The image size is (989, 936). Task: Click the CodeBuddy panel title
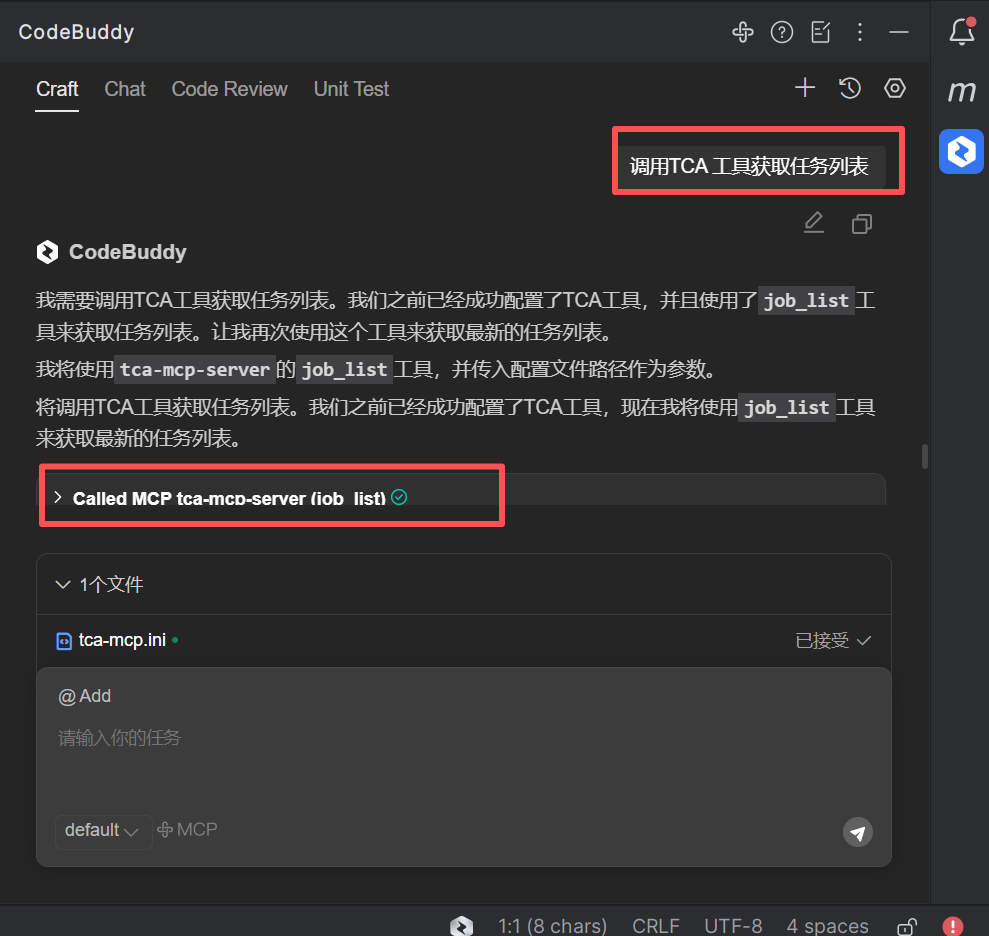(x=76, y=32)
